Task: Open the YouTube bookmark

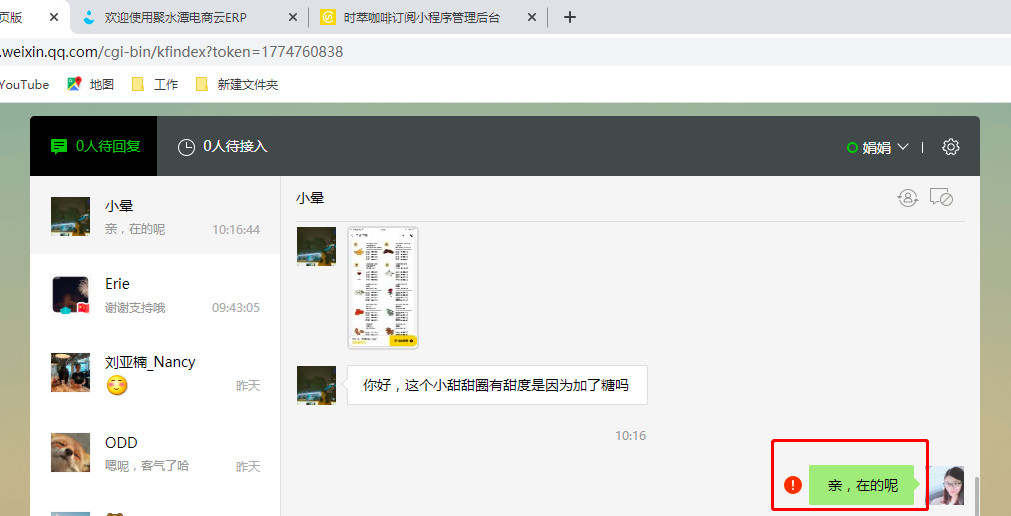Action: point(25,84)
